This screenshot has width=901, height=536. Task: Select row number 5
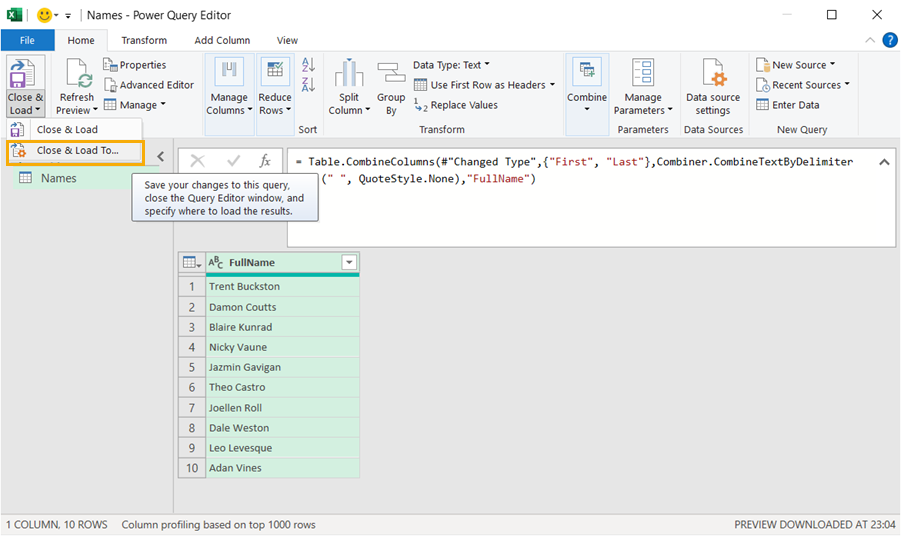click(x=192, y=367)
